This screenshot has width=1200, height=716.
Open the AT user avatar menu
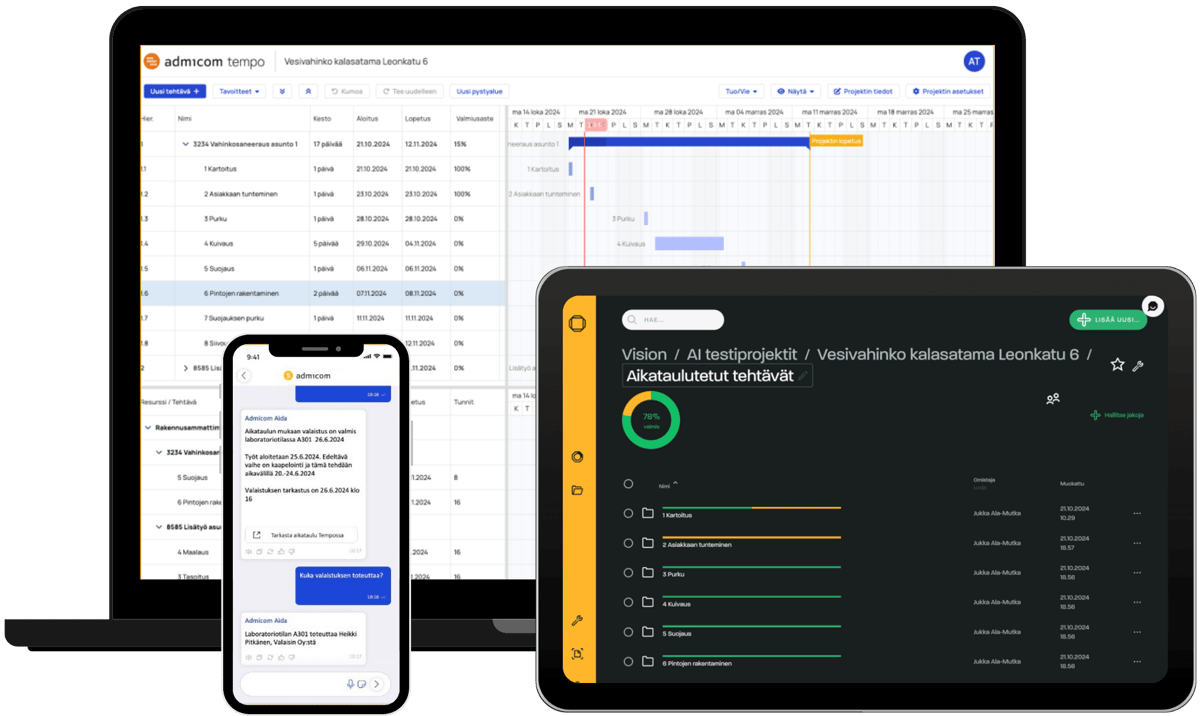click(x=974, y=61)
